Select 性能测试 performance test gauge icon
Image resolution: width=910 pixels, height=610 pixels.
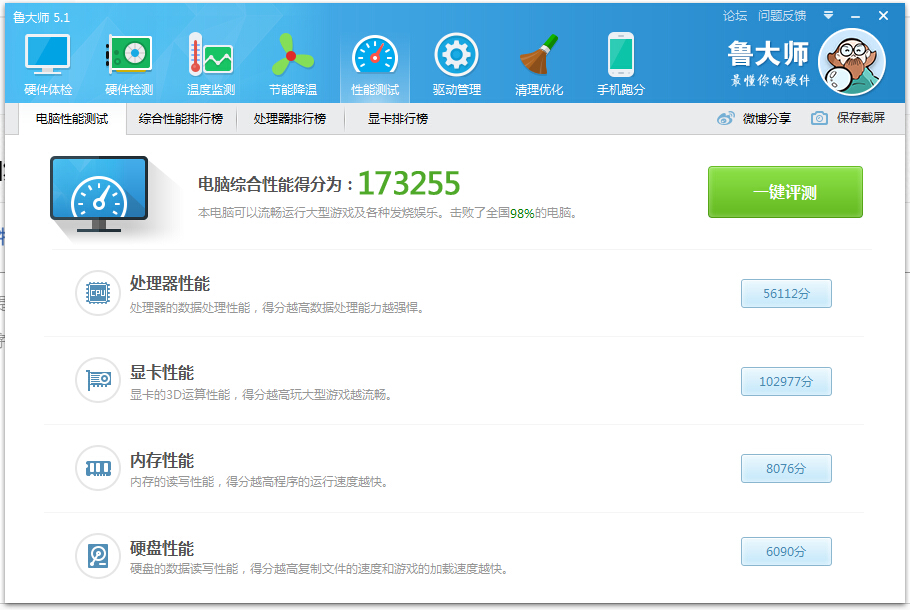tap(375, 56)
